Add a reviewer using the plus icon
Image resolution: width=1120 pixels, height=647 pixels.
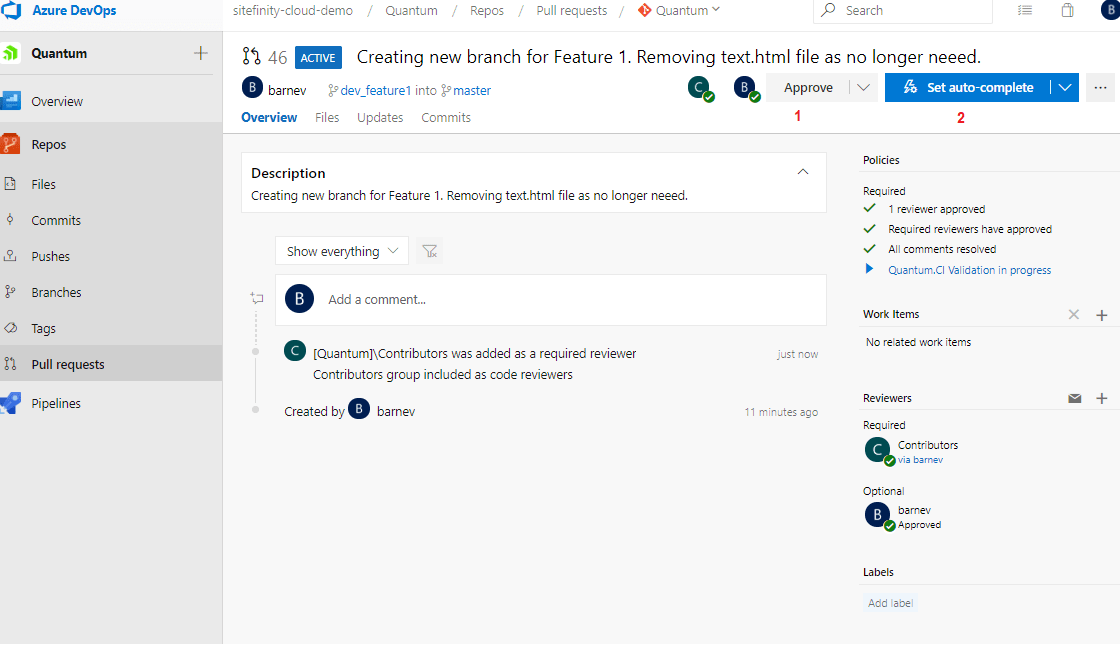click(1102, 397)
